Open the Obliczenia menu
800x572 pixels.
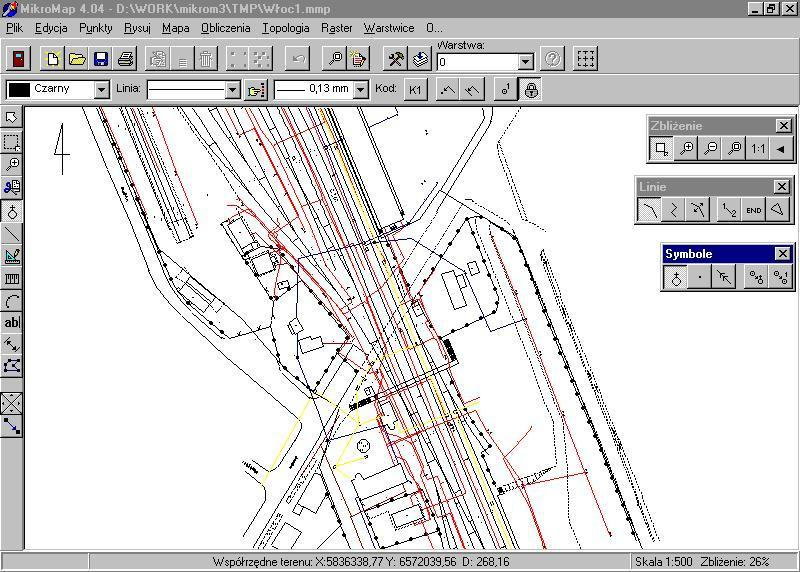coord(225,28)
